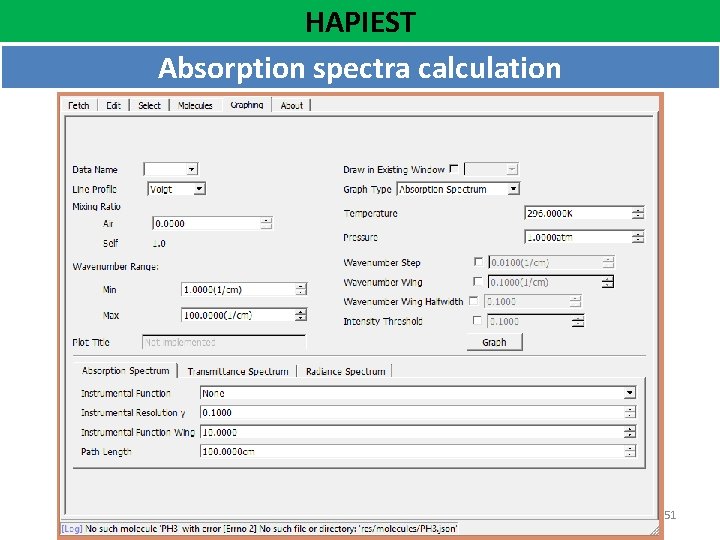The height and width of the screenshot is (540, 720).
Task: Click the Pressure spinner arrows
Action: click(638, 237)
